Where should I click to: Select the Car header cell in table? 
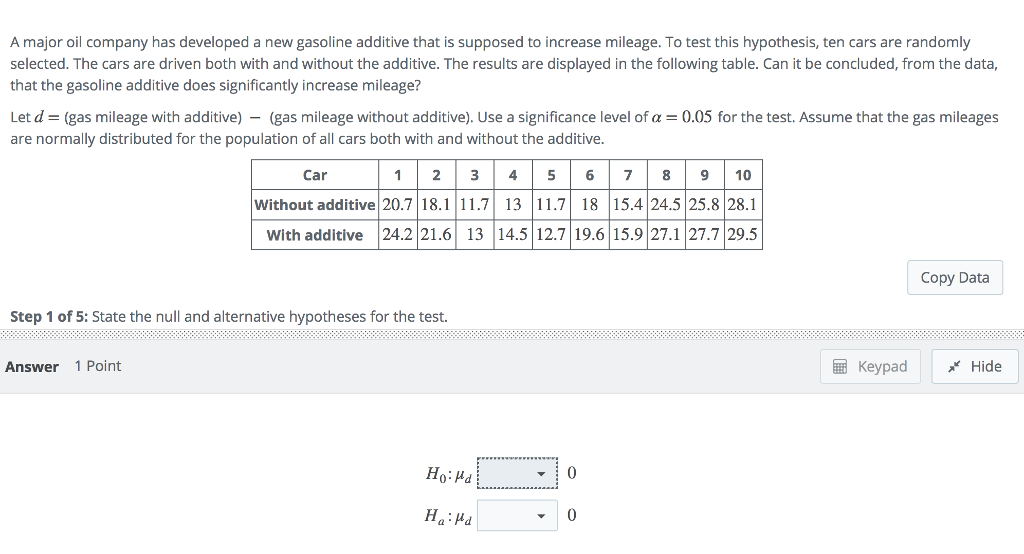tap(314, 175)
